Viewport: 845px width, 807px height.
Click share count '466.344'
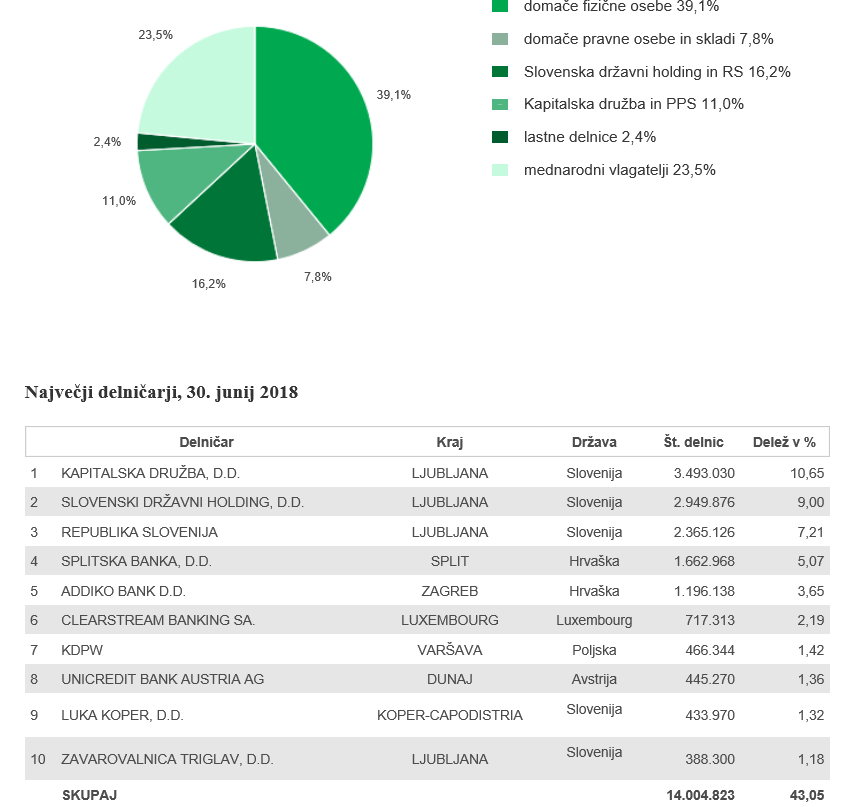tap(710, 650)
